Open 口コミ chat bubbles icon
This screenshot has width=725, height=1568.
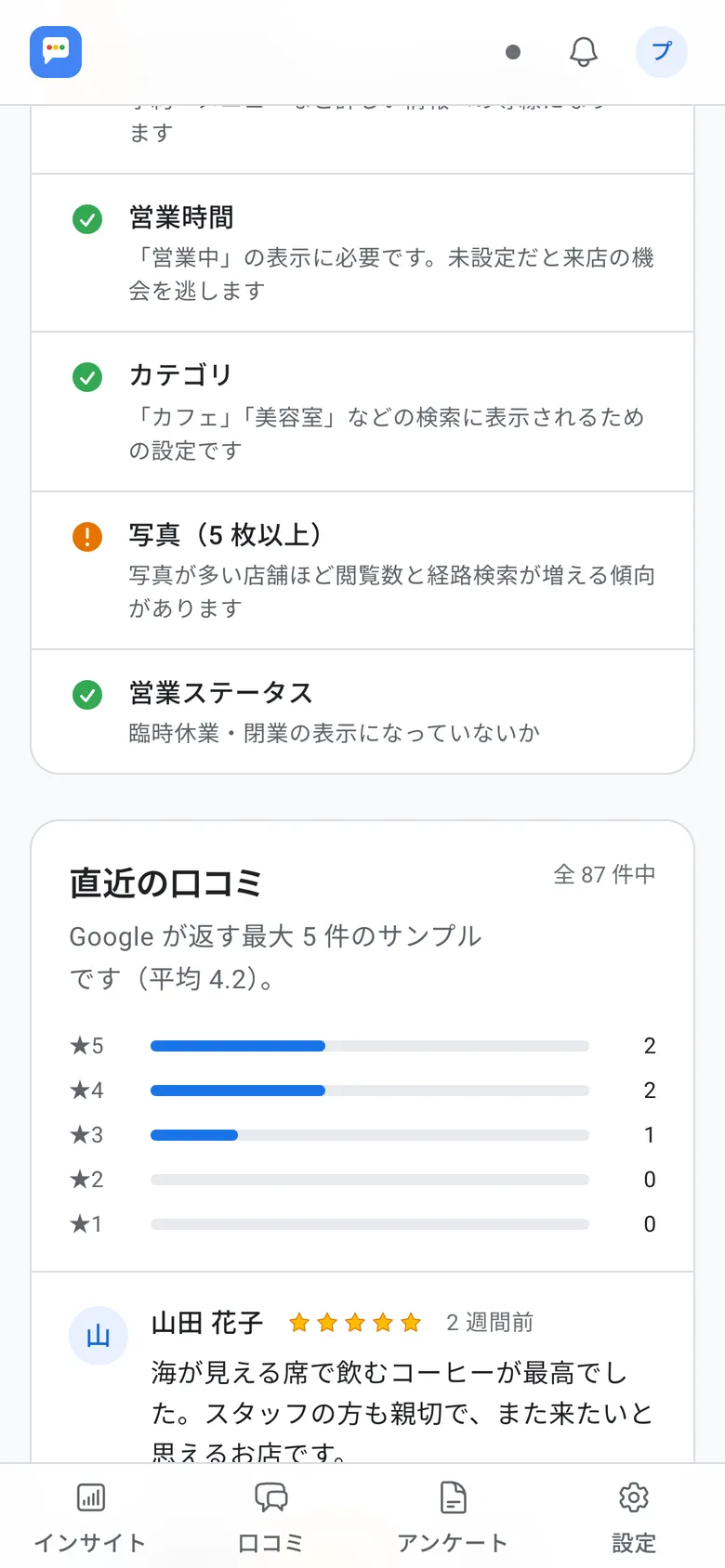tap(271, 1497)
